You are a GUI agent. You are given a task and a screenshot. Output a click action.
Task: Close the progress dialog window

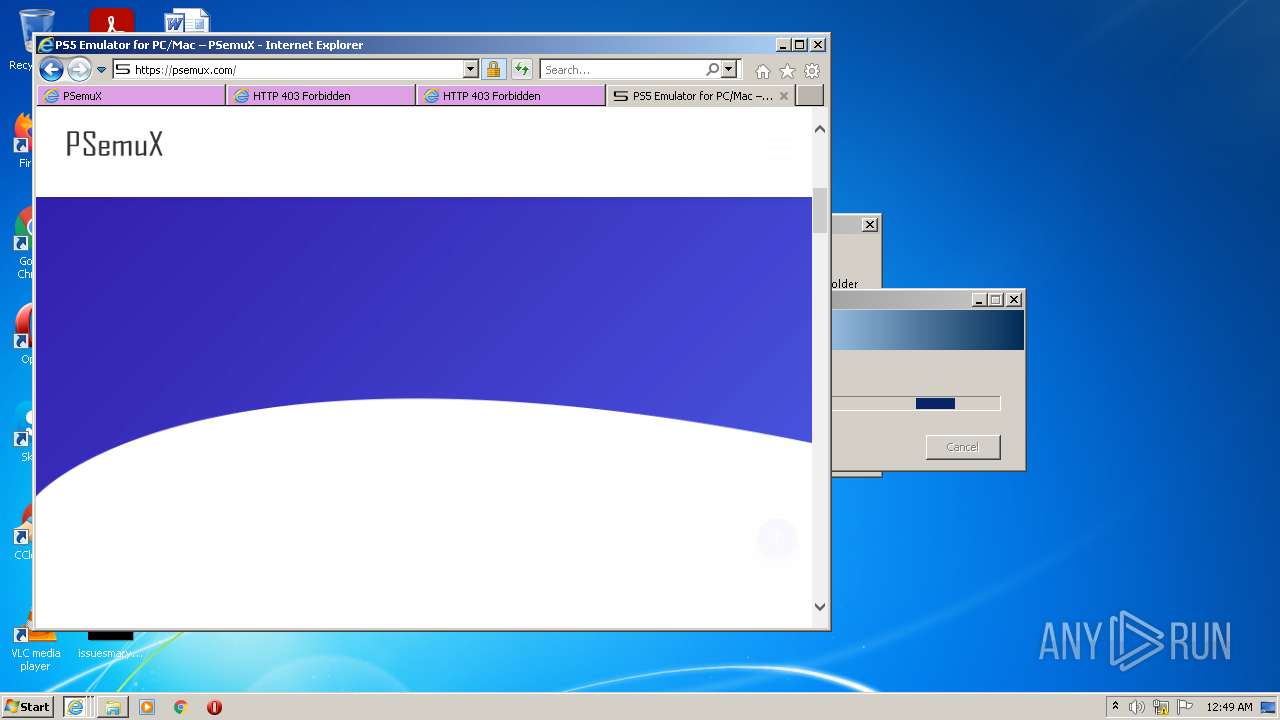[x=1014, y=300]
